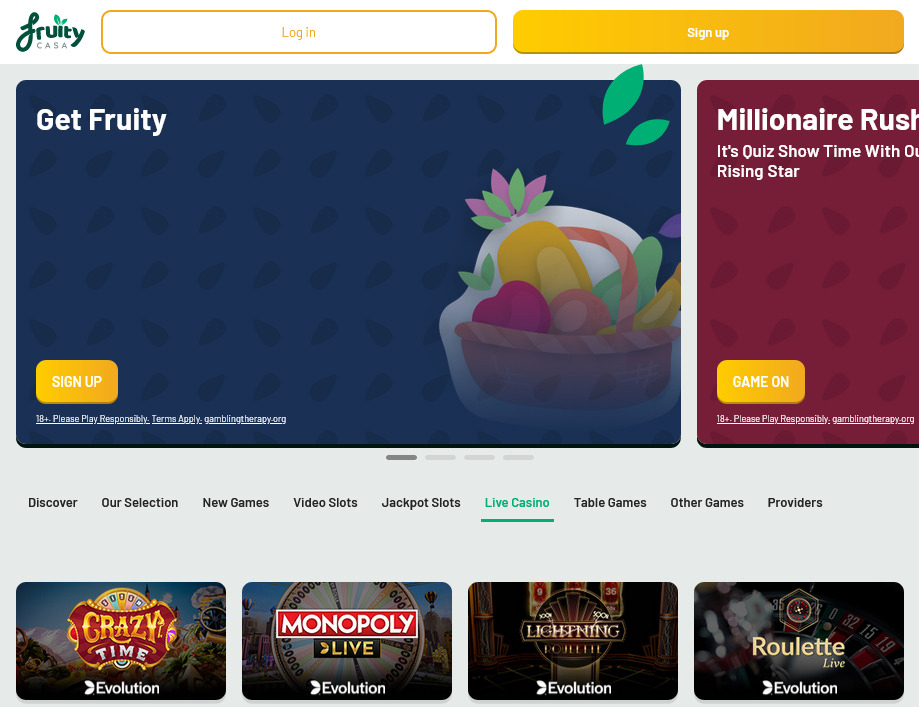This screenshot has width=919, height=707.
Task: Select the first carousel indicator
Action: point(401,457)
